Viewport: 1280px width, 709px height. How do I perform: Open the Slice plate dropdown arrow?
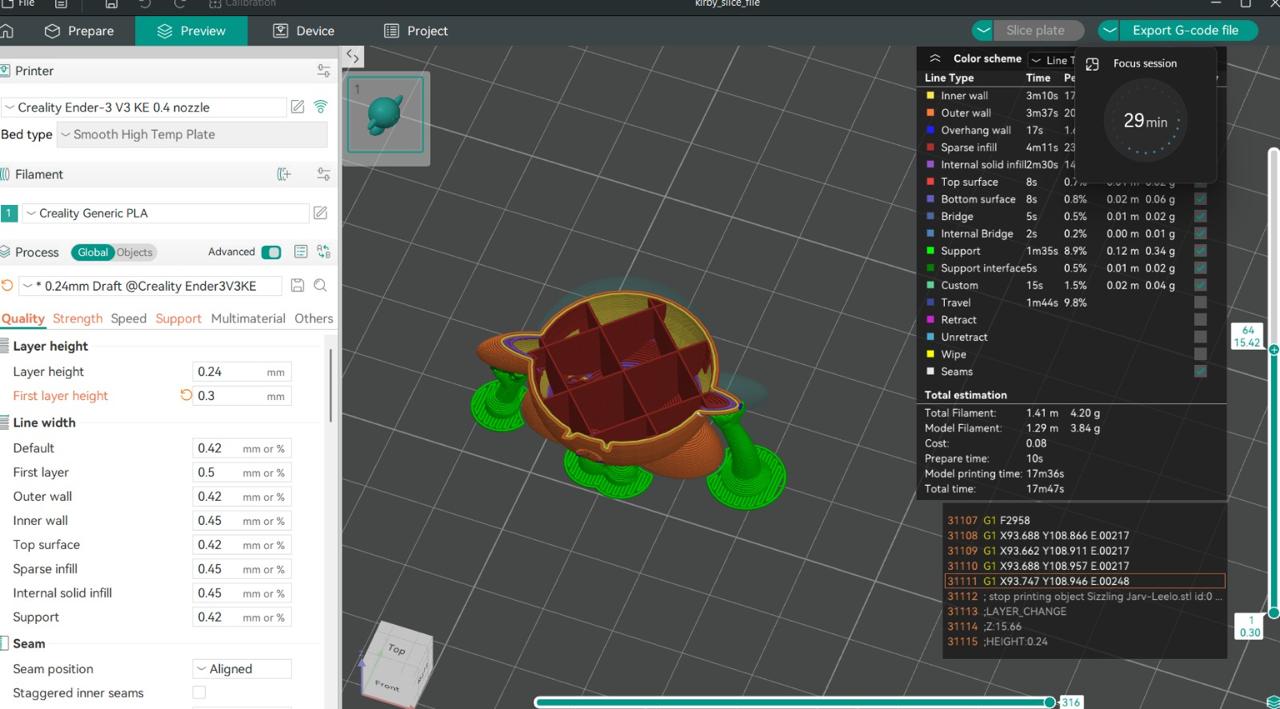pyautogui.click(x=983, y=30)
